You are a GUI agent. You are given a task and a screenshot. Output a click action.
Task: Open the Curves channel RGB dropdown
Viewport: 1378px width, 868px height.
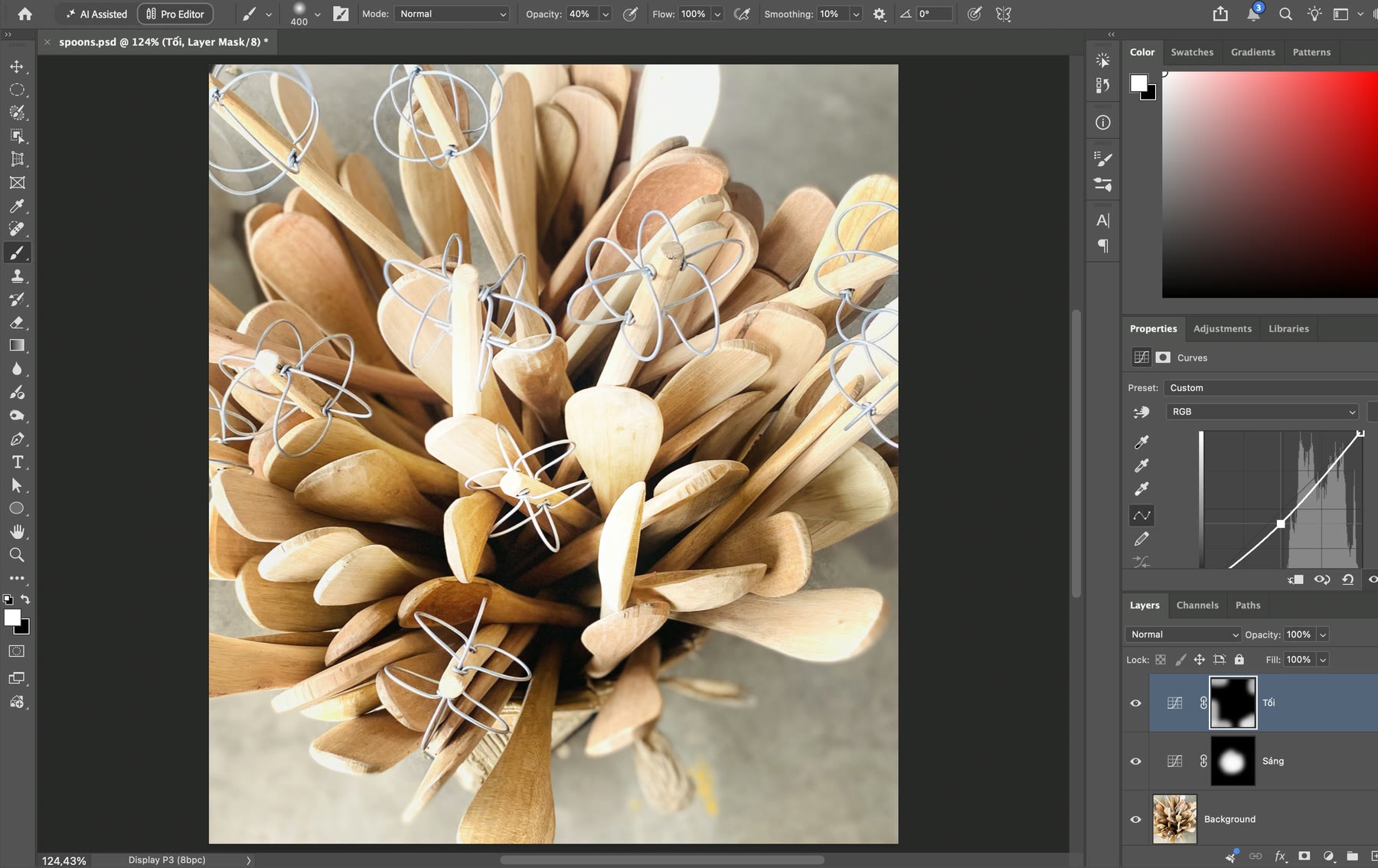(1262, 412)
